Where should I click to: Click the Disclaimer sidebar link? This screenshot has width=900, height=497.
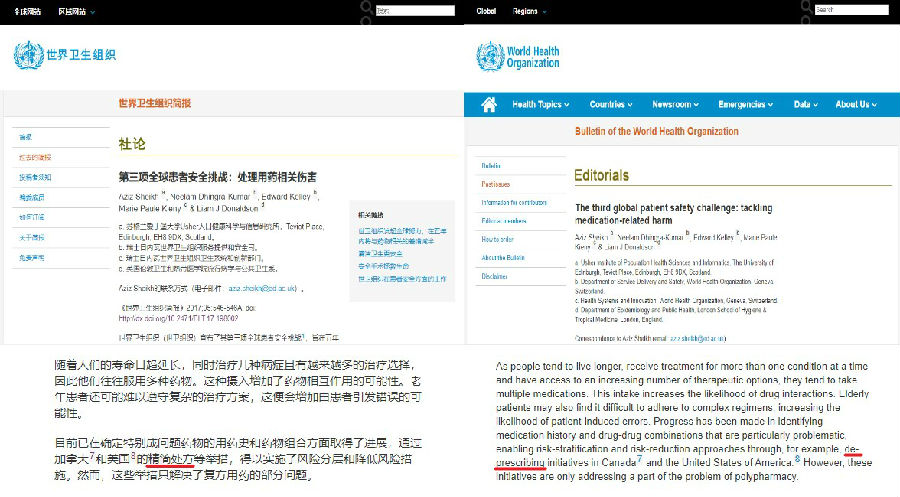coord(495,275)
